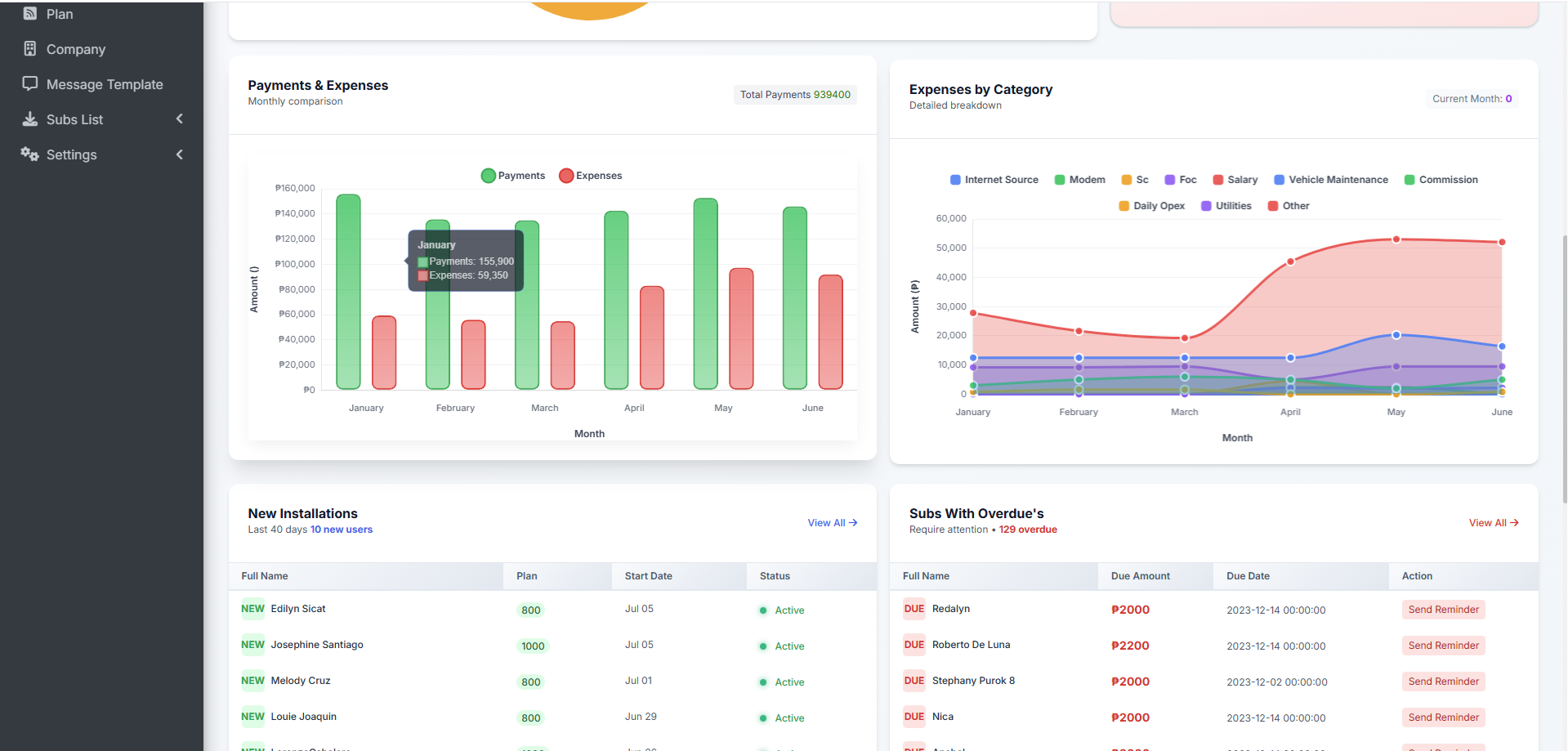Toggle the Sc legend entry
The height and width of the screenshot is (751, 1568).
pos(1135,180)
